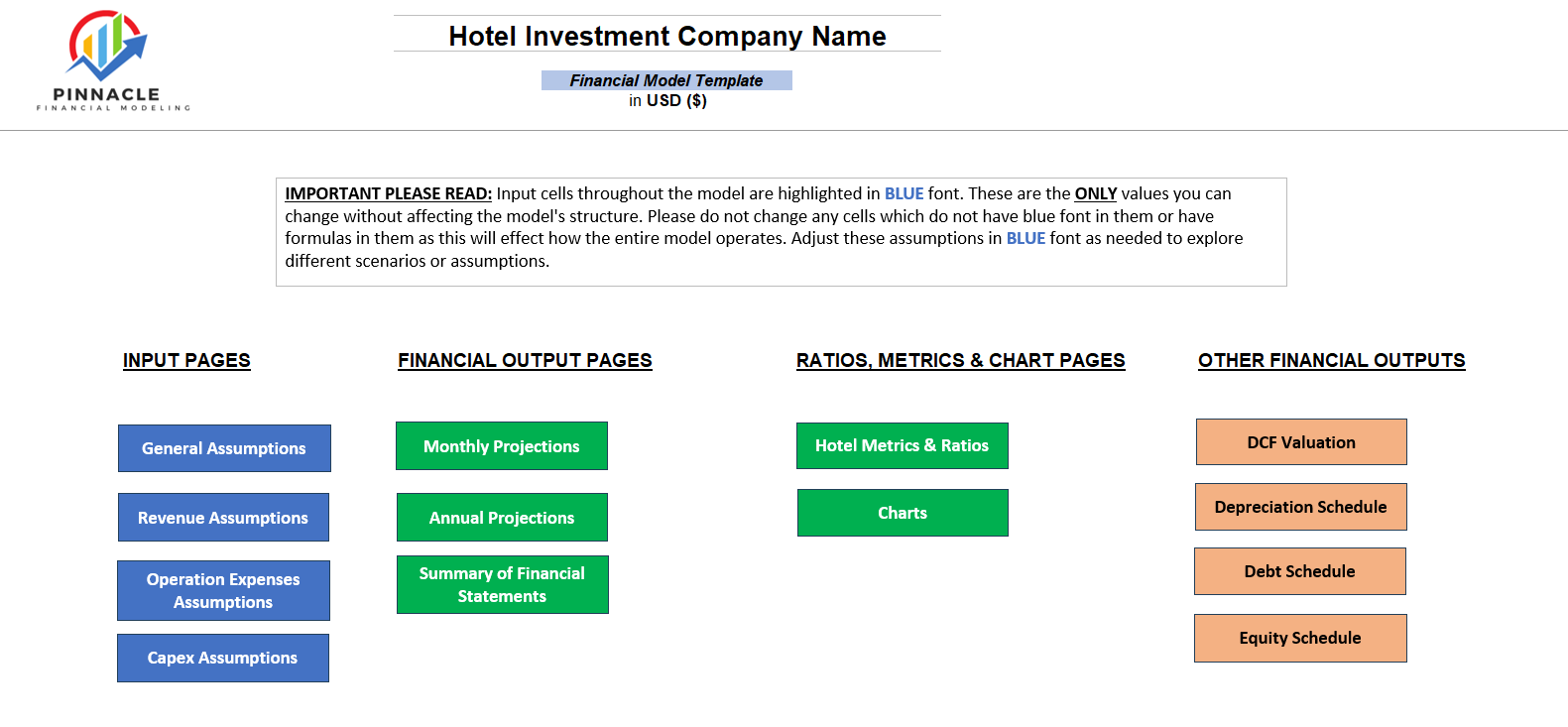
Task: Navigate to Annual Projections
Action: click(502, 517)
